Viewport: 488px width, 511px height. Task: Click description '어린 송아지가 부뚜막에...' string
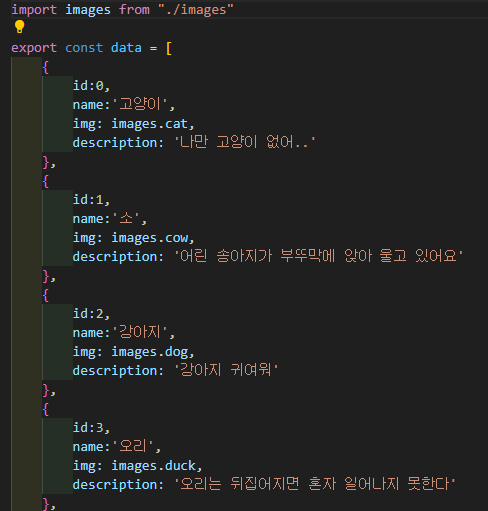319,256
